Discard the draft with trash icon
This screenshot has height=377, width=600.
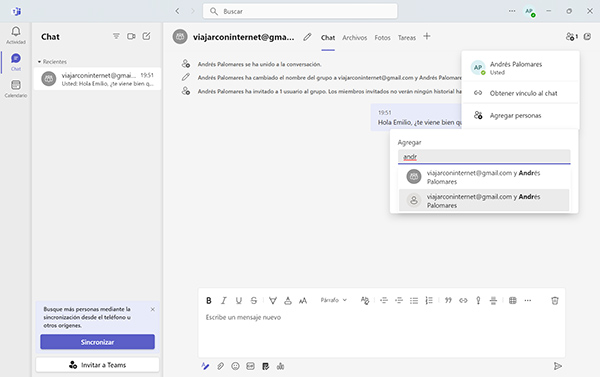coord(554,300)
